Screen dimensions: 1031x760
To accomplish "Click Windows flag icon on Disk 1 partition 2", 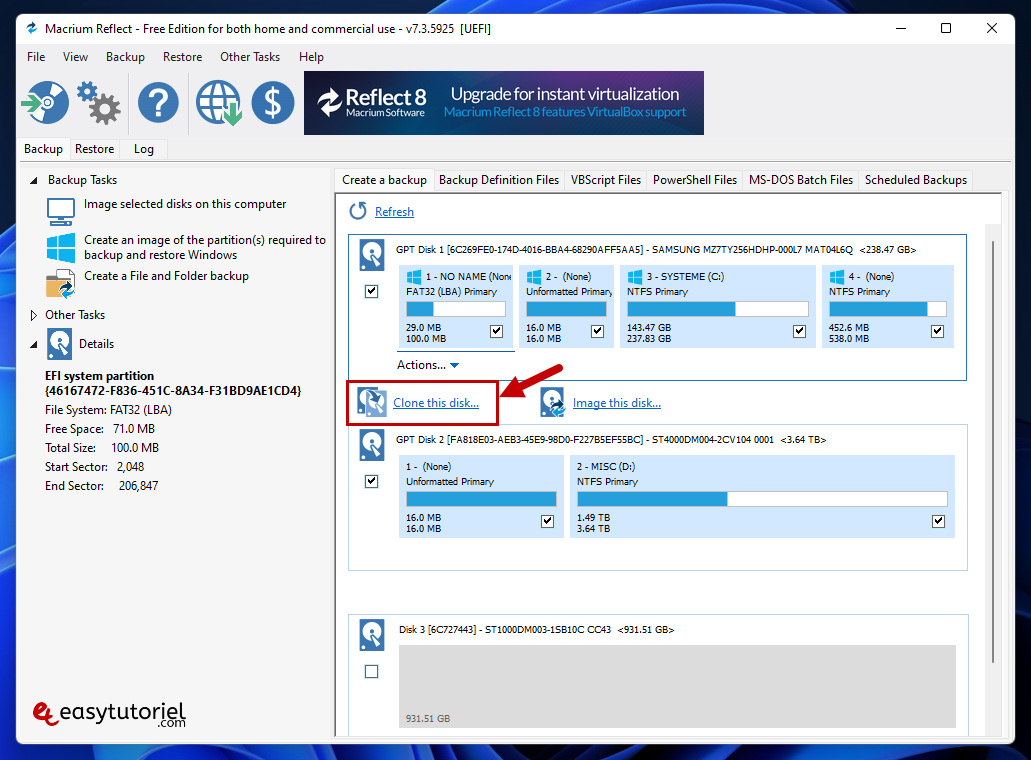I will click(x=534, y=277).
